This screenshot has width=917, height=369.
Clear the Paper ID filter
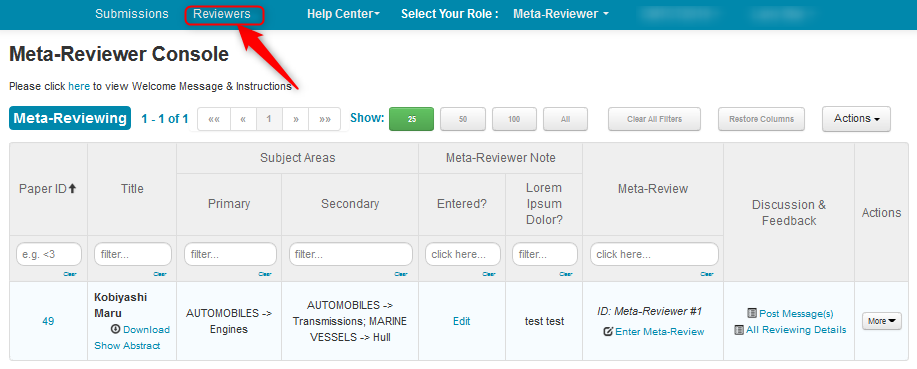pyautogui.click(x=70, y=274)
